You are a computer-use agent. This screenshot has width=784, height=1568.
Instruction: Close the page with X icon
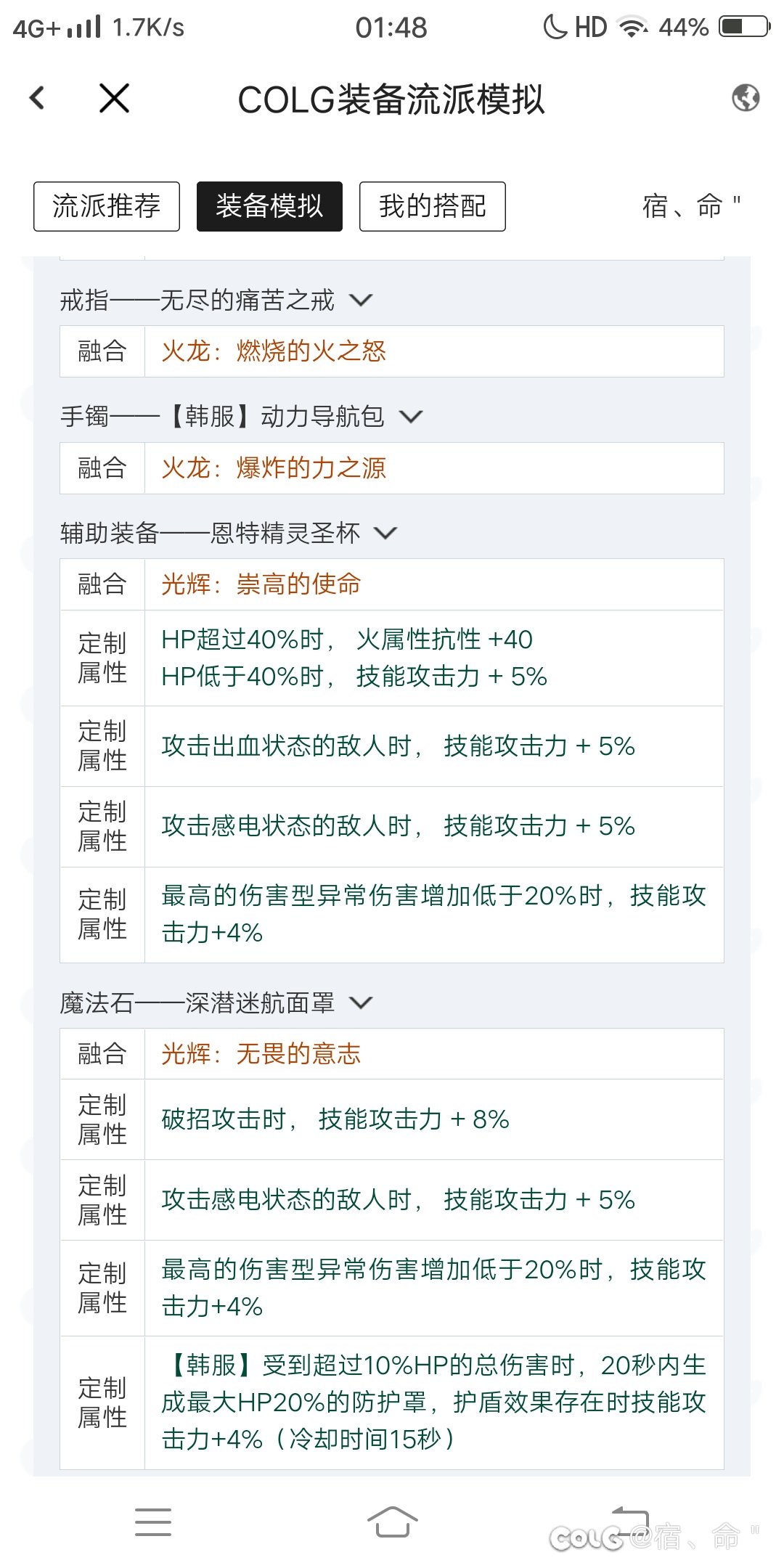tap(114, 98)
